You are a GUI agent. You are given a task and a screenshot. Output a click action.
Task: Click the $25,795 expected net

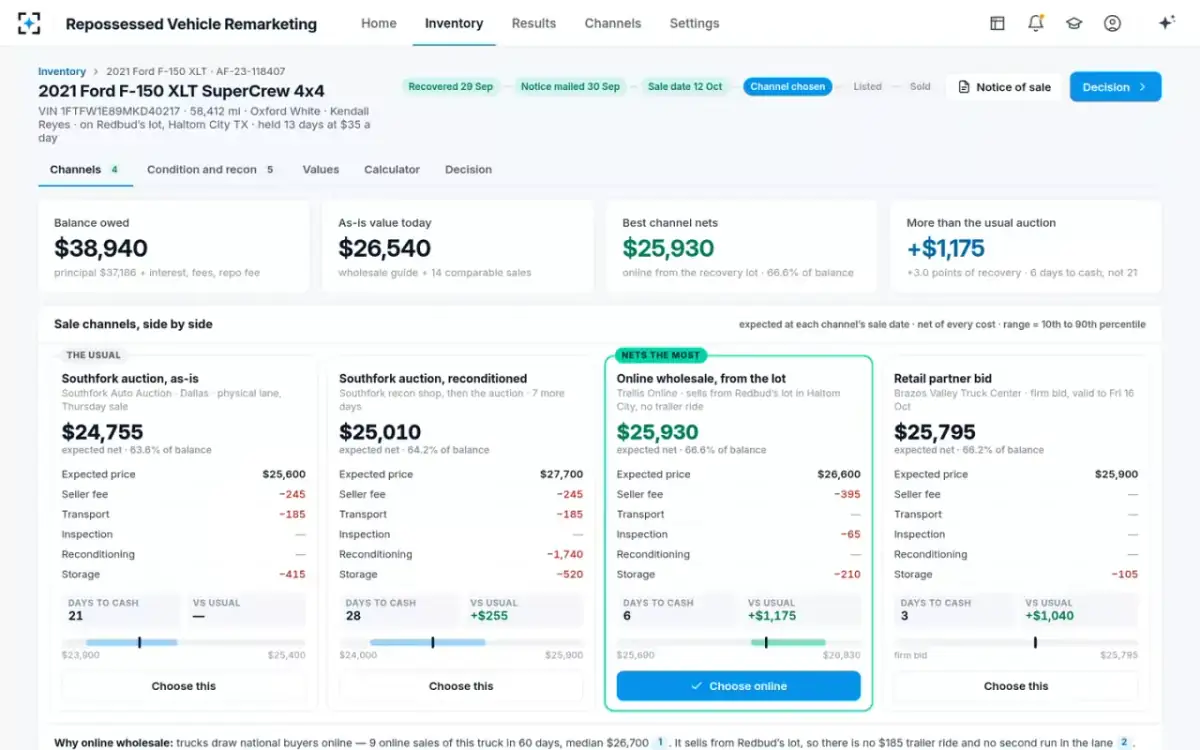[x=935, y=432]
